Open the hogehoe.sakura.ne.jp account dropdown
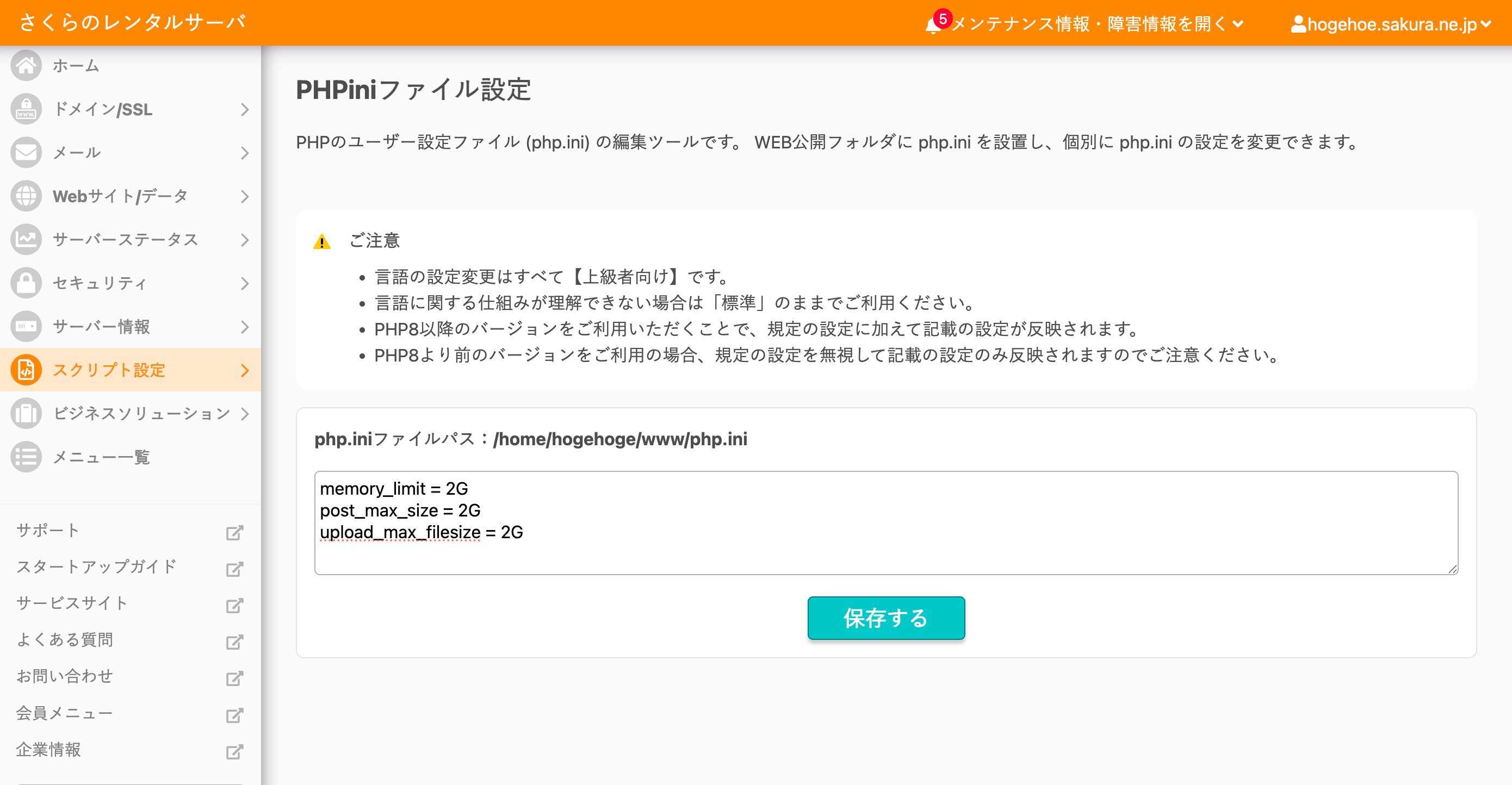Image resolution: width=1512 pixels, height=785 pixels. 1391,24
